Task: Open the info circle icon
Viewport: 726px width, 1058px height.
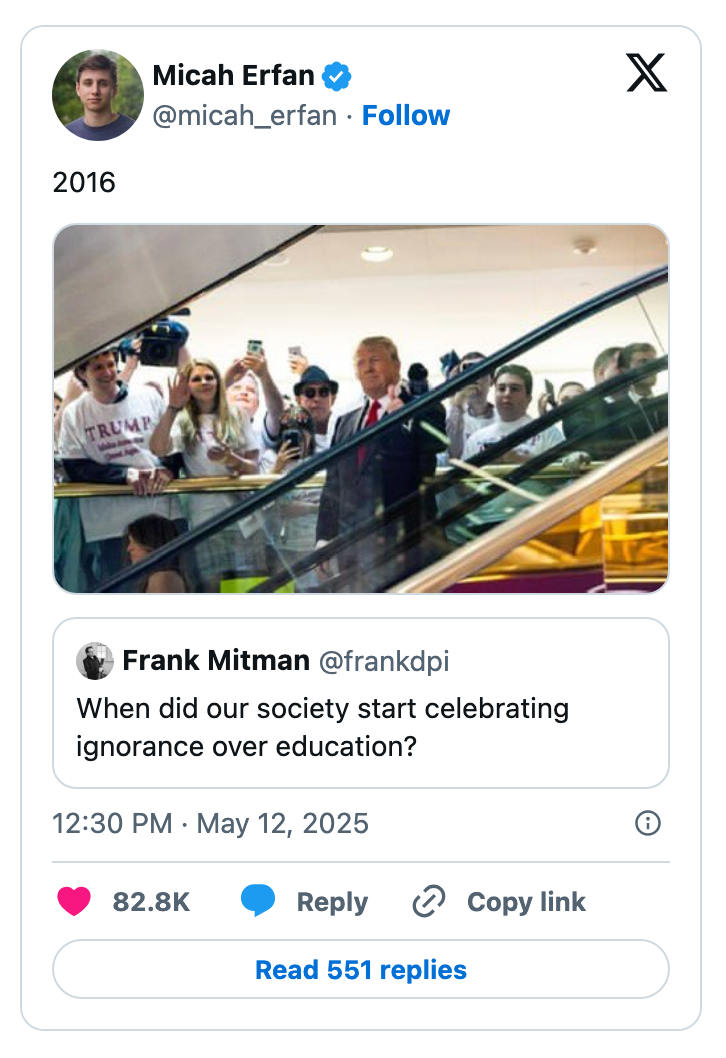Action: click(x=647, y=823)
